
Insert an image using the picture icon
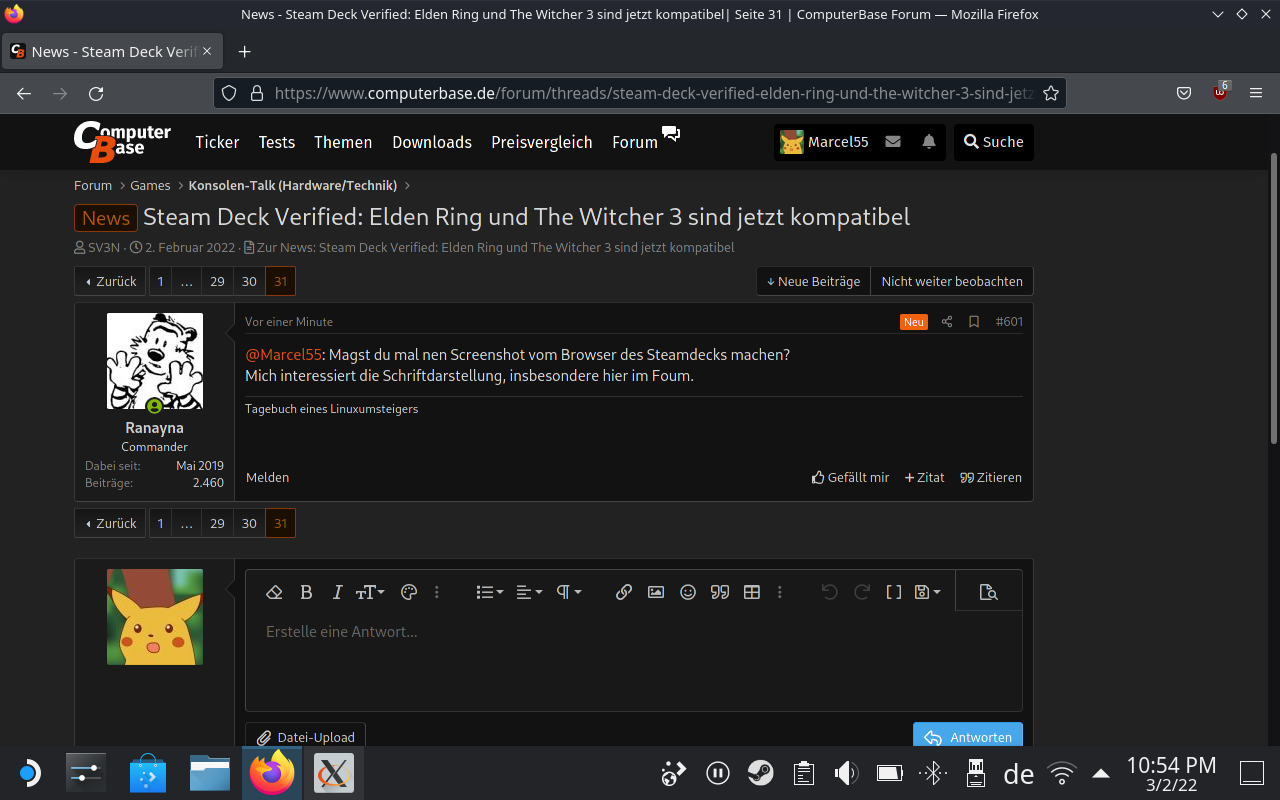pos(656,592)
